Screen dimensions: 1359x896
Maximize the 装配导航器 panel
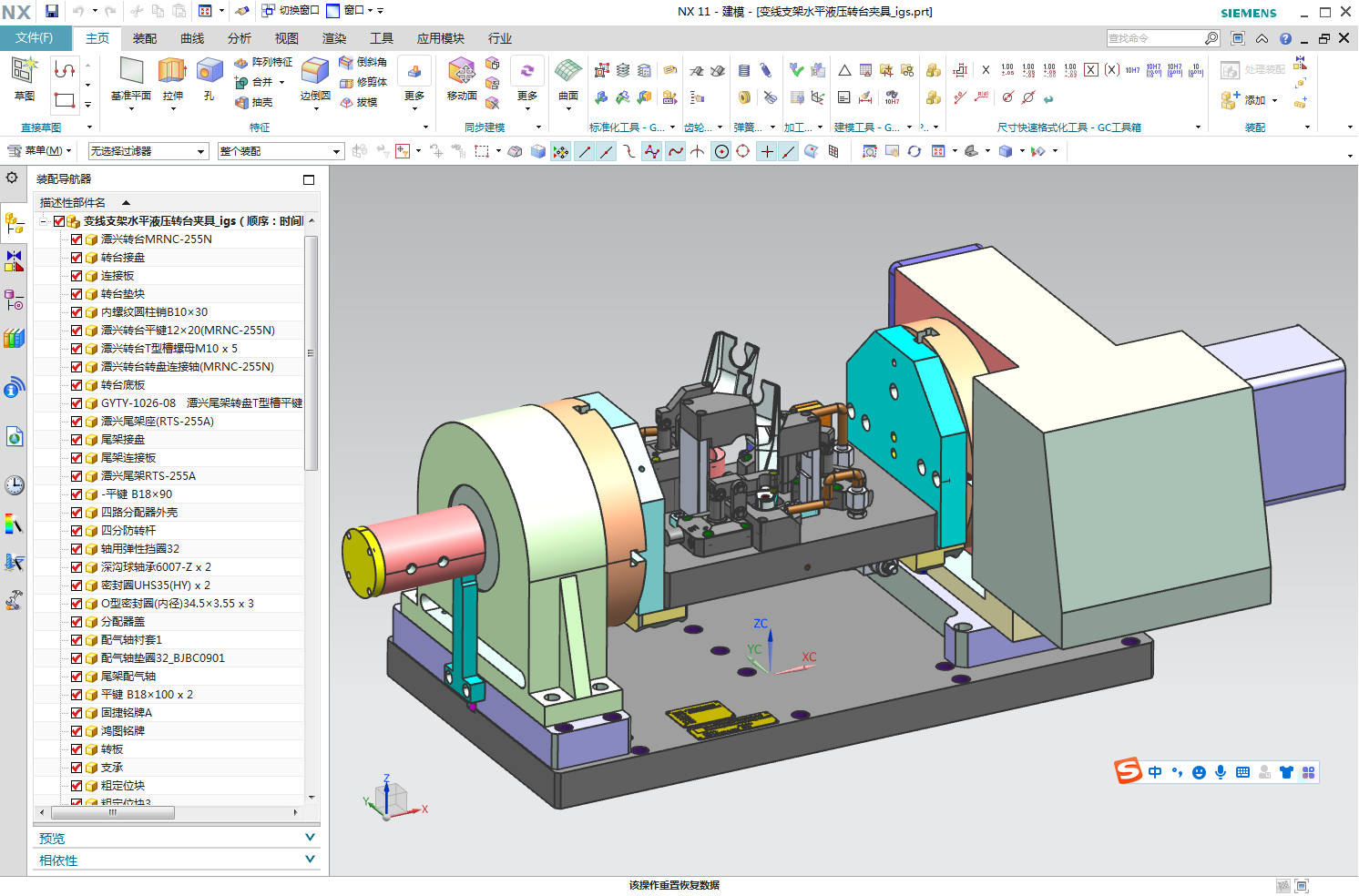(309, 179)
